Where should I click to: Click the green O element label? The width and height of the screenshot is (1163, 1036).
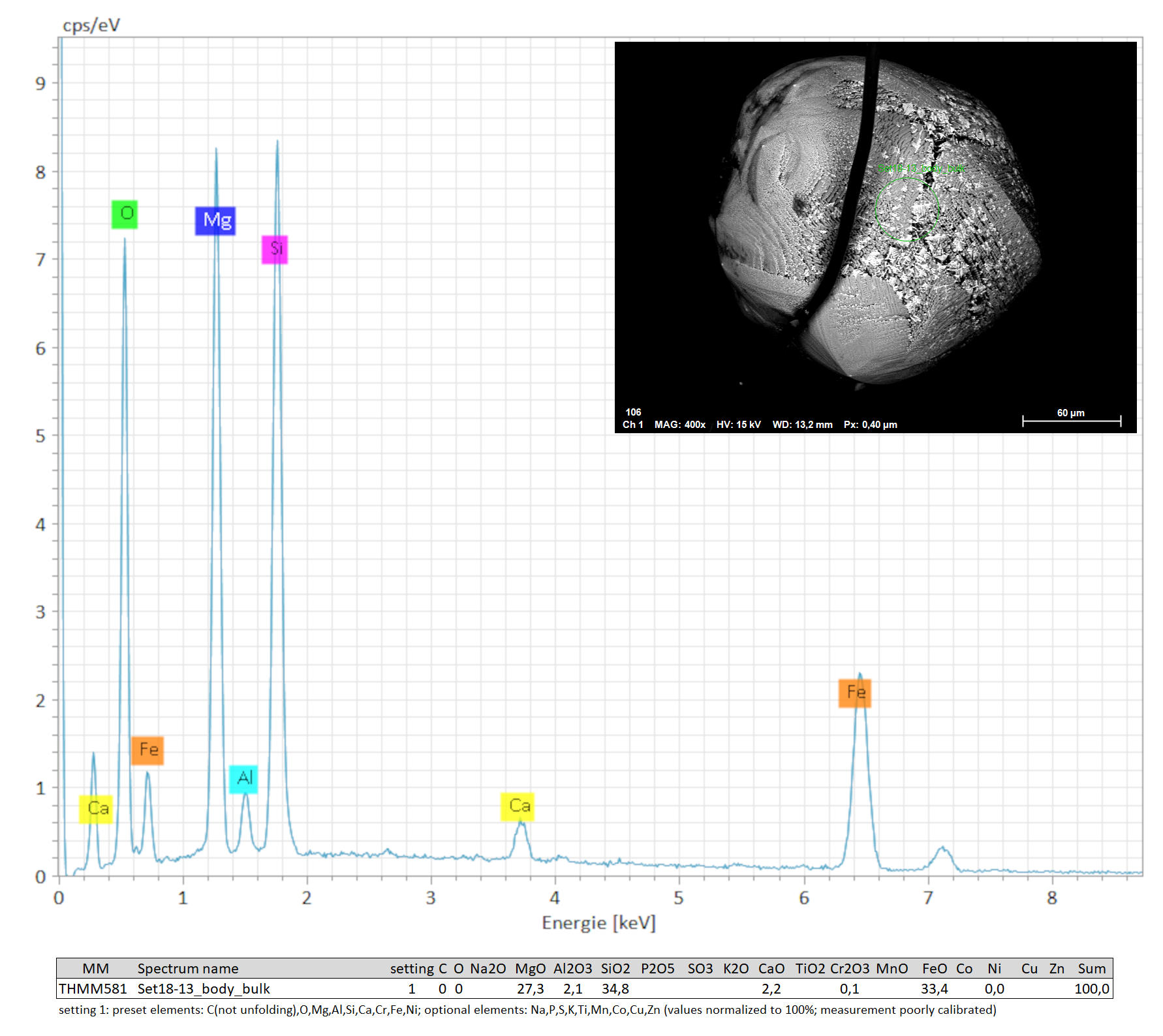(x=125, y=214)
